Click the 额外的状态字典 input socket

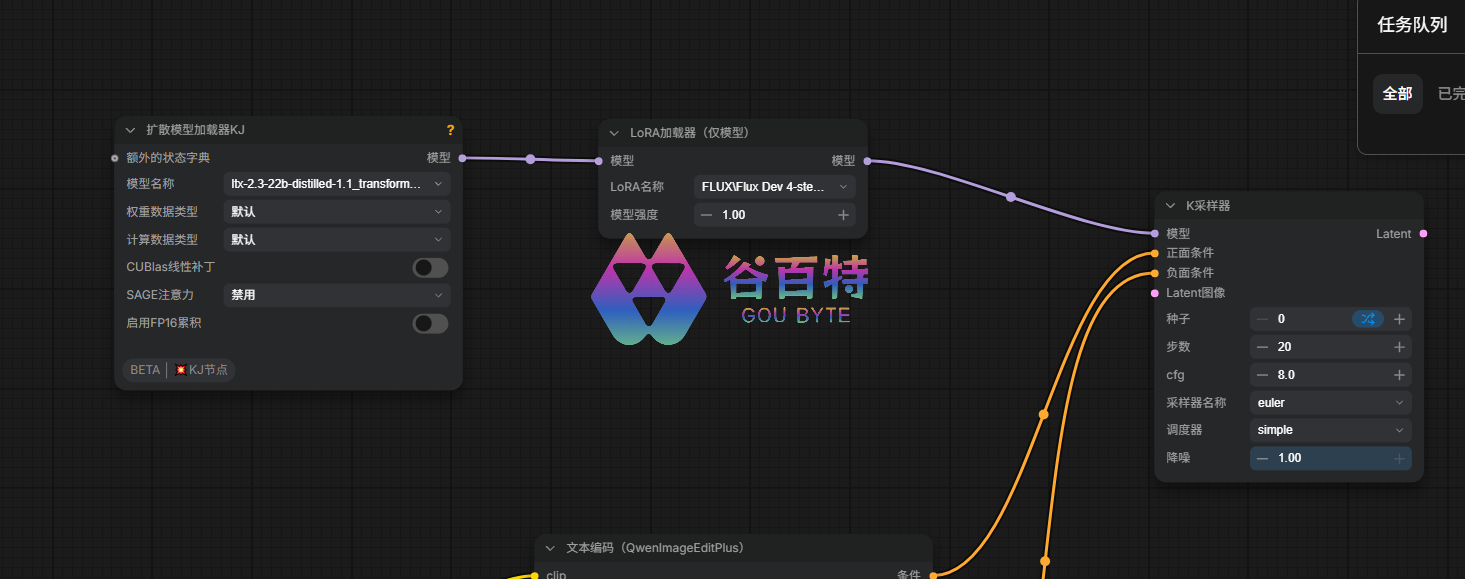115,158
